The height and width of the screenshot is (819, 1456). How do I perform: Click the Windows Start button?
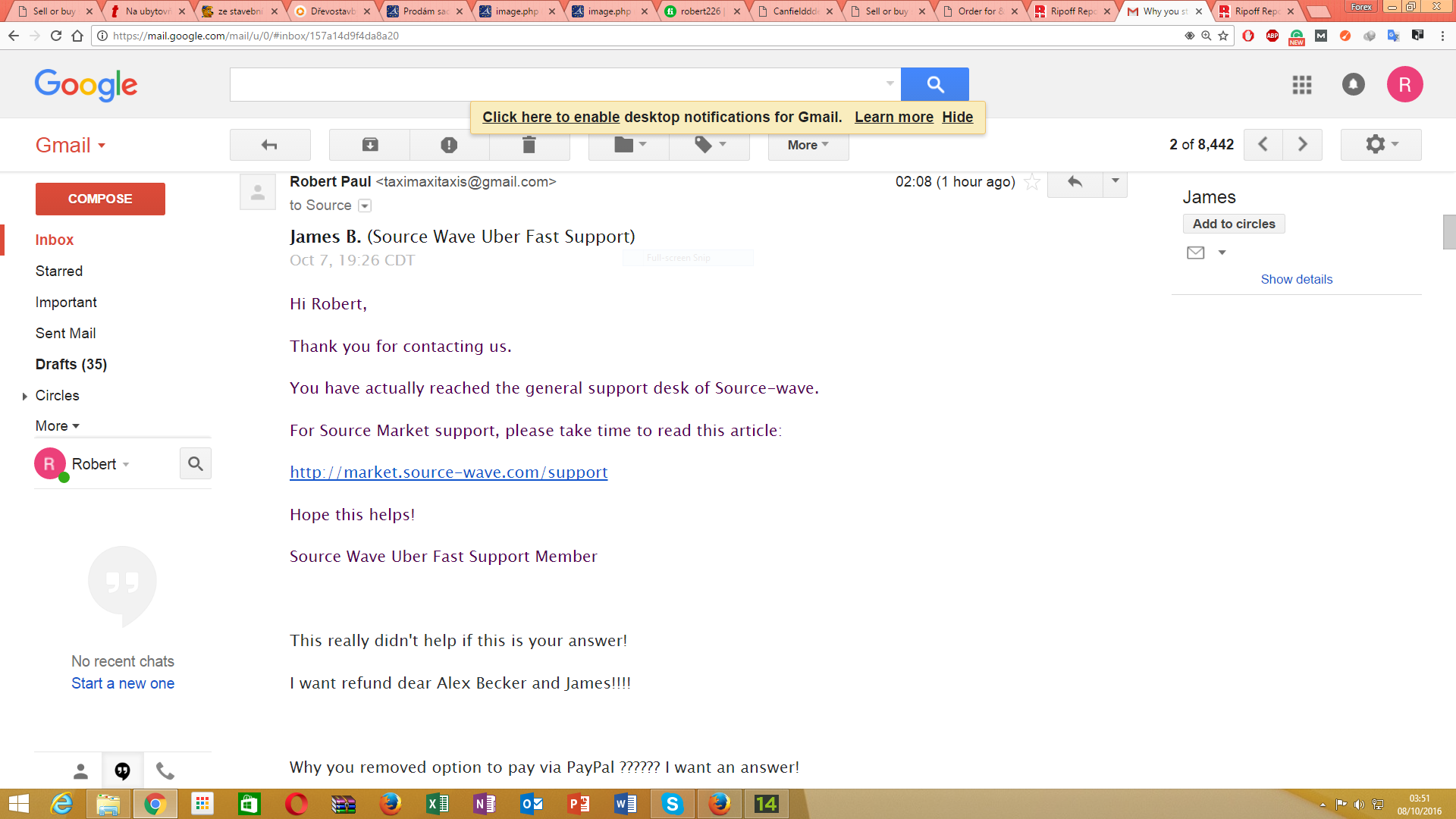click(x=18, y=804)
